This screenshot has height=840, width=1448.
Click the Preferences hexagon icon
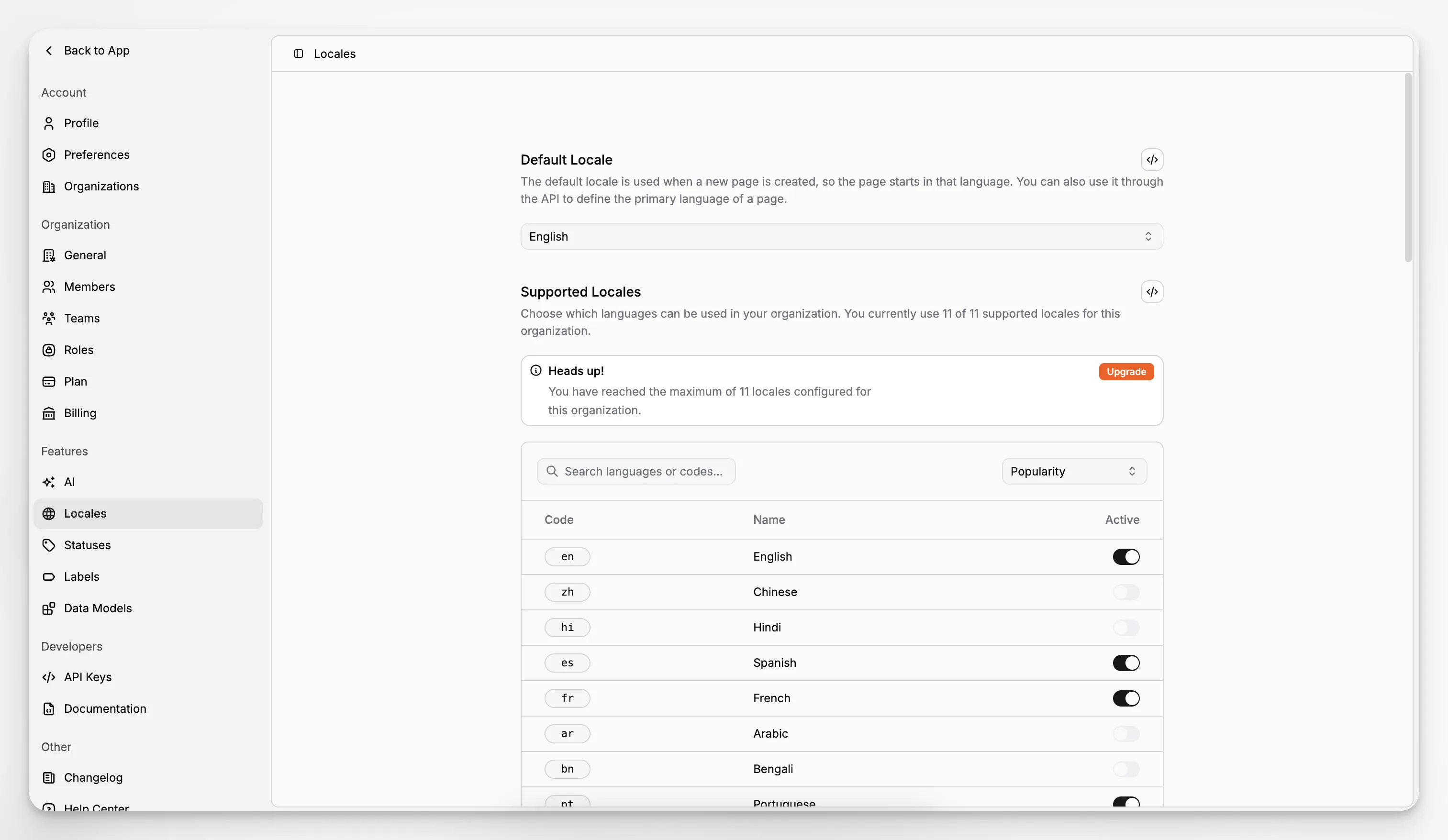(49, 155)
